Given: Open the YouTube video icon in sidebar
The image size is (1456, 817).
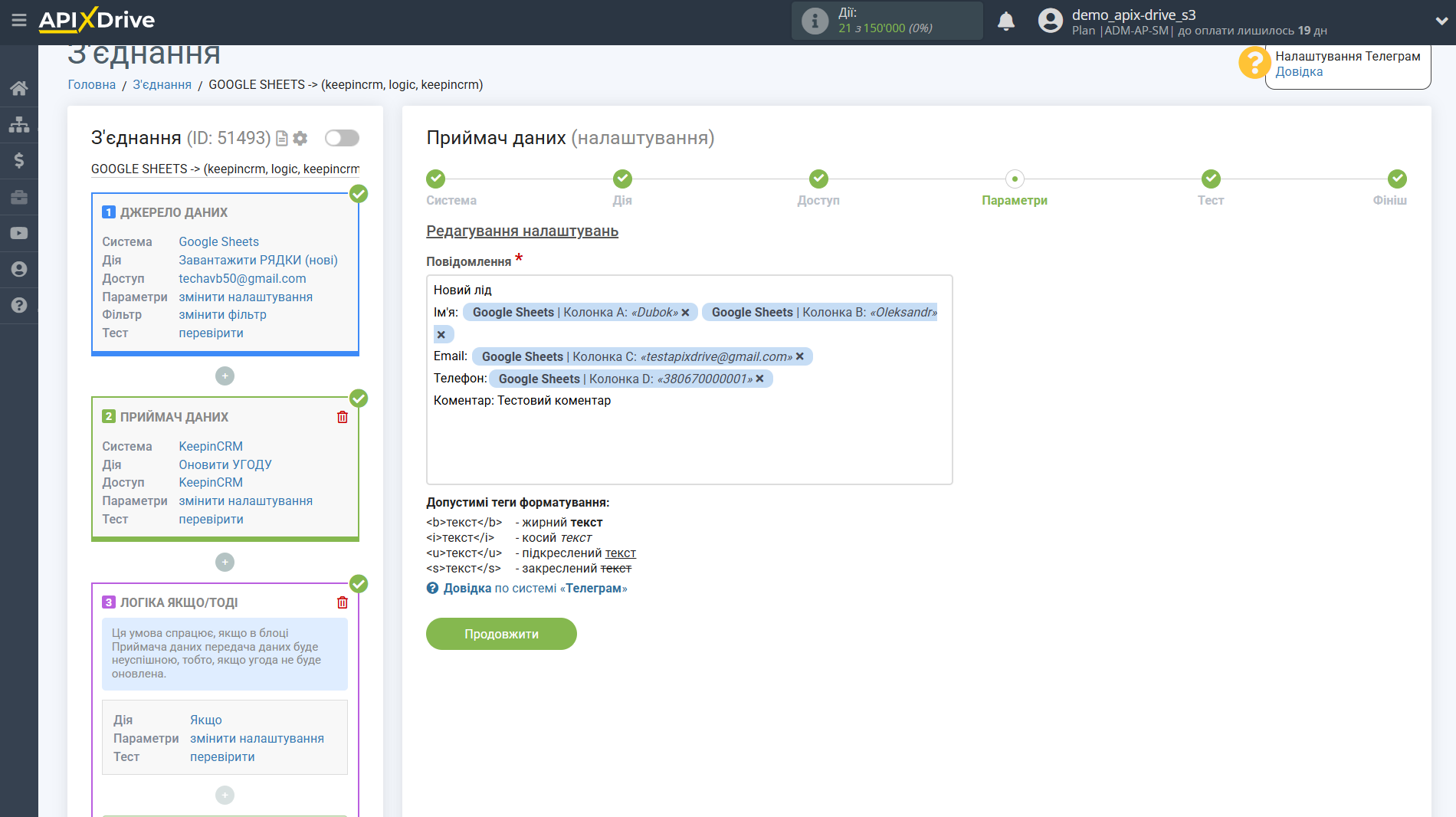Looking at the screenshot, I should pos(19,233).
